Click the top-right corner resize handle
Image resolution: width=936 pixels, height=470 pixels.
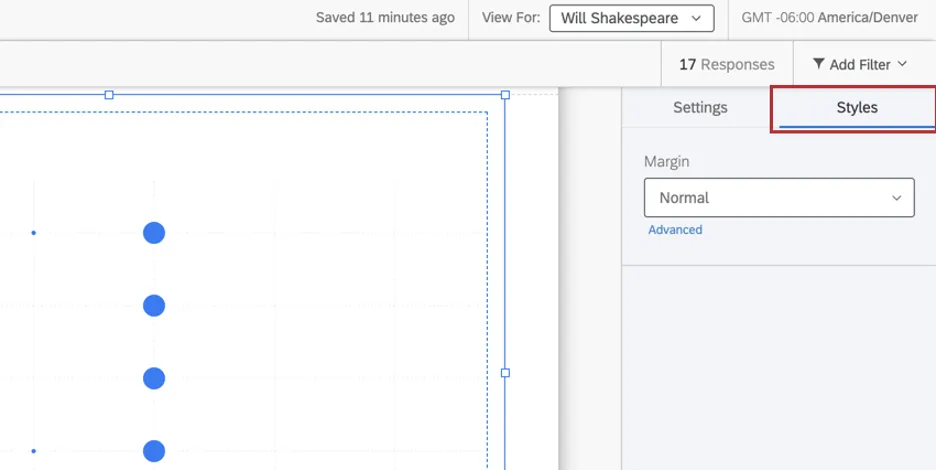[x=505, y=95]
